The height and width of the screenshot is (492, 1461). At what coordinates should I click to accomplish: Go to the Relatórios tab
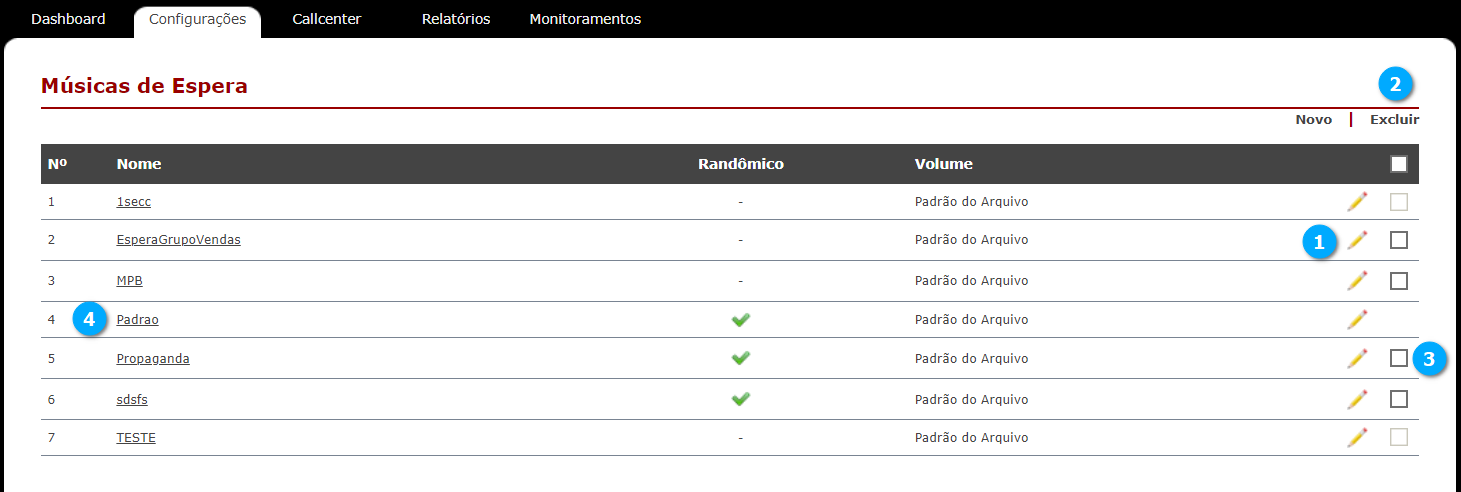click(x=456, y=19)
